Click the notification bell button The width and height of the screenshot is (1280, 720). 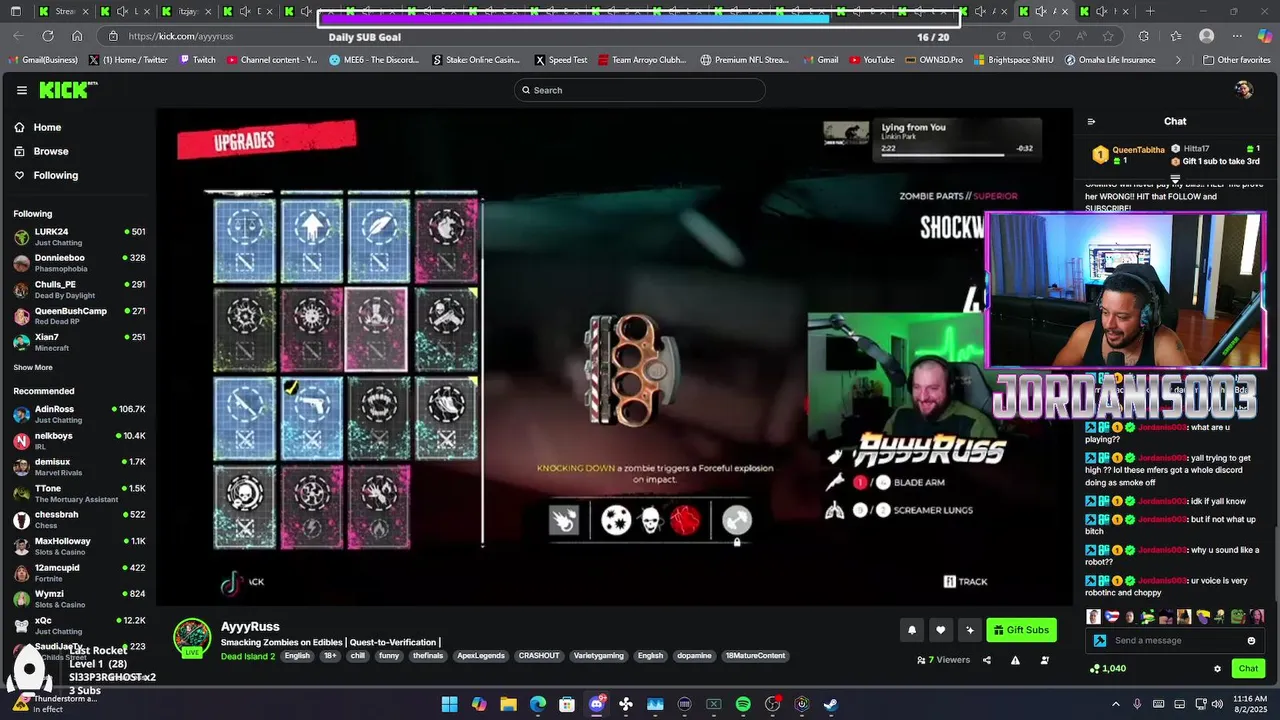tap(912, 630)
